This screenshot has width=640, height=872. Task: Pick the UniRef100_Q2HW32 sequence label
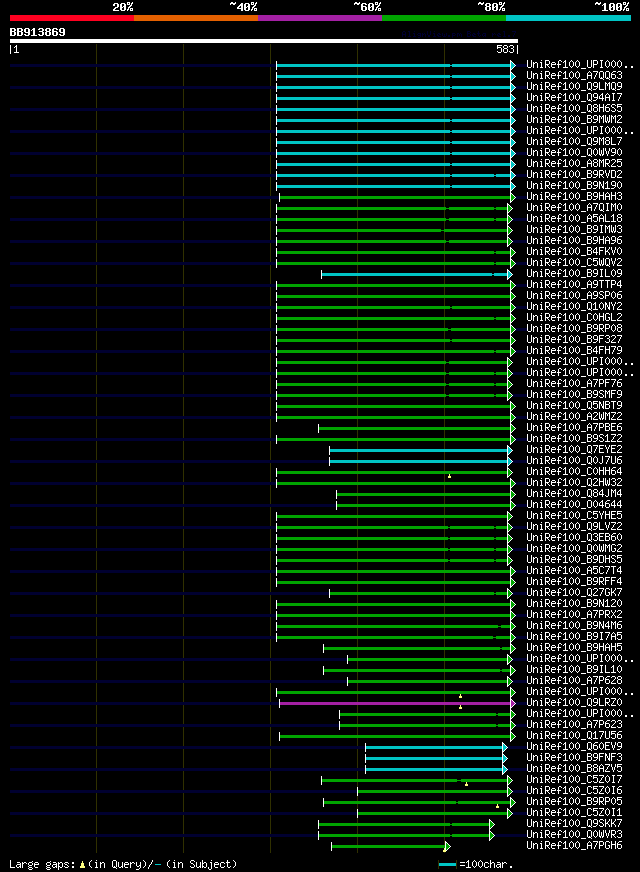[574, 483]
